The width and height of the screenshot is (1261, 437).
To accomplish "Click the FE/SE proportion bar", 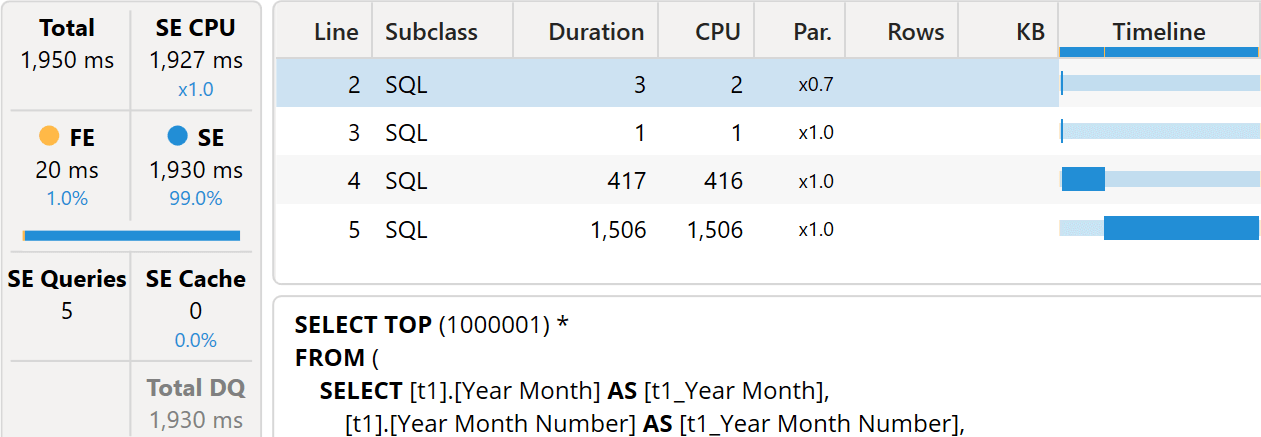I will tap(131, 235).
